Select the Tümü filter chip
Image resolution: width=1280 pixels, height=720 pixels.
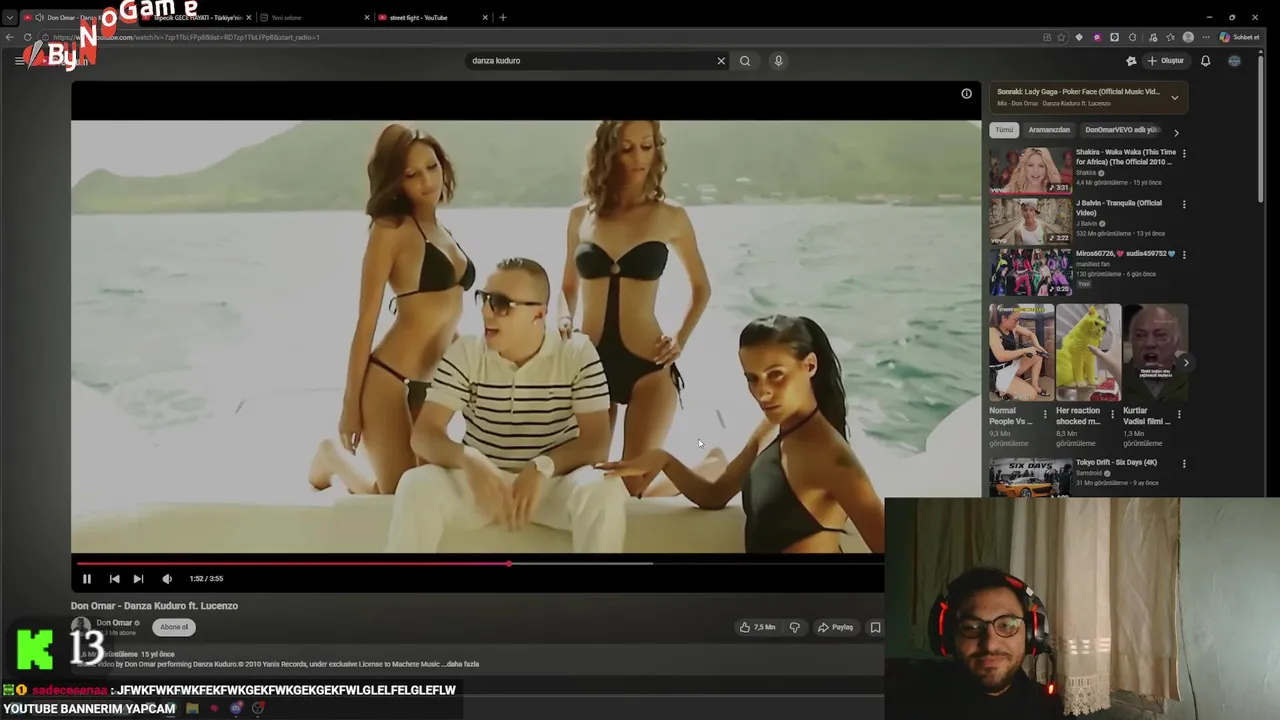tap(1004, 130)
